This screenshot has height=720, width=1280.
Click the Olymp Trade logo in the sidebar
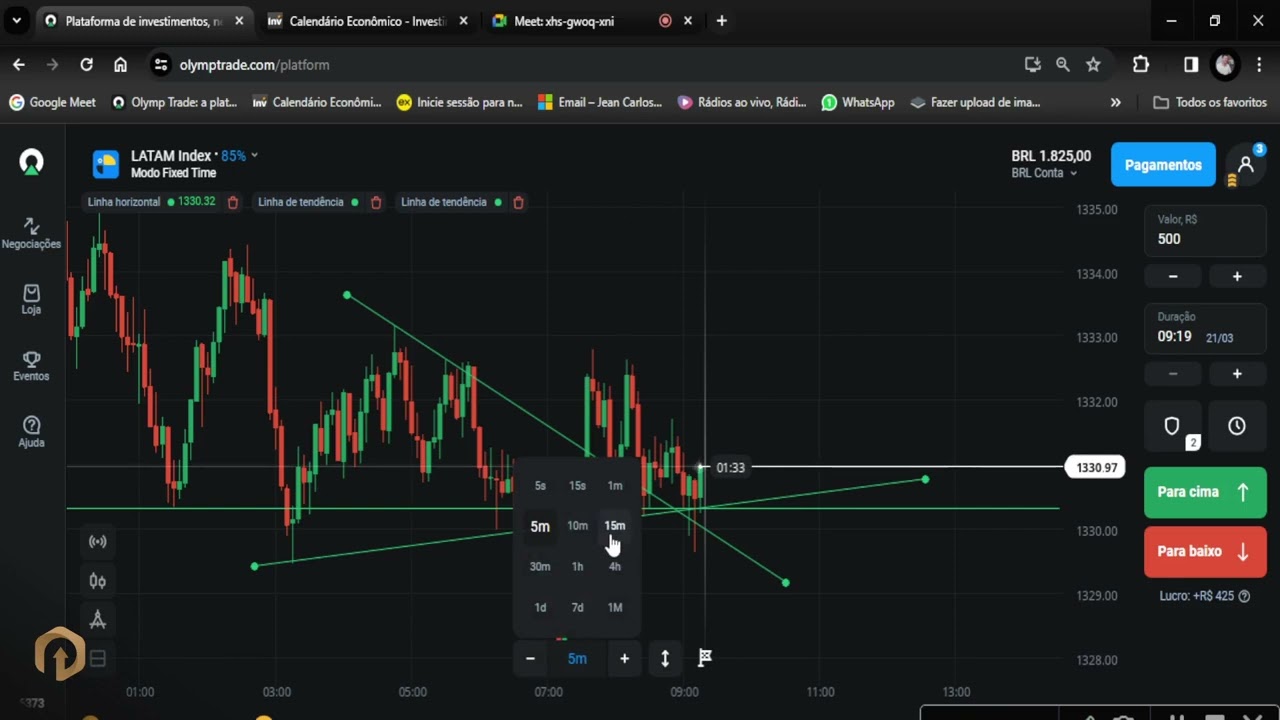point(31,162)
